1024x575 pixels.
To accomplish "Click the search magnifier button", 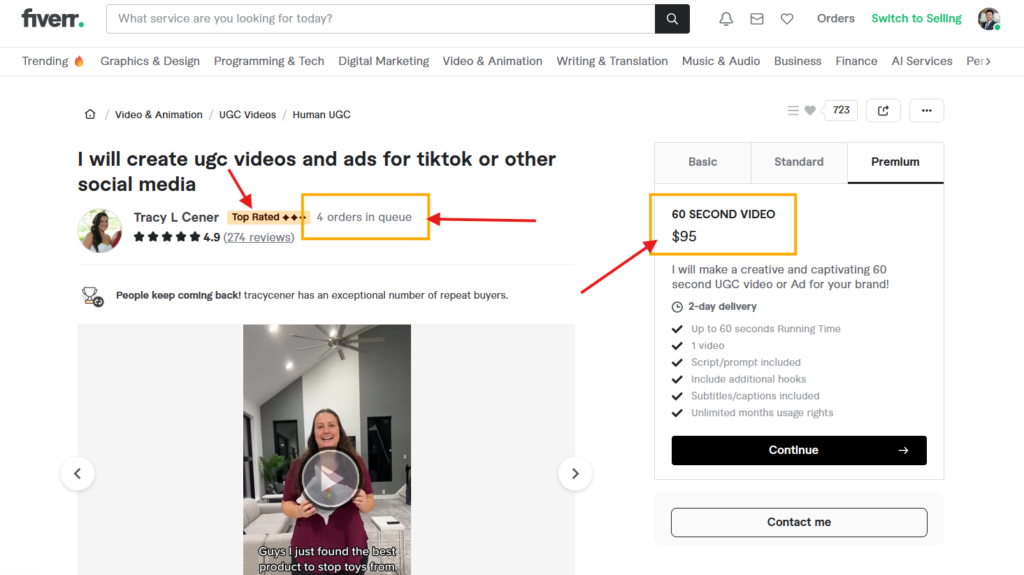I will pyautogui.click(x=672, y=19).
